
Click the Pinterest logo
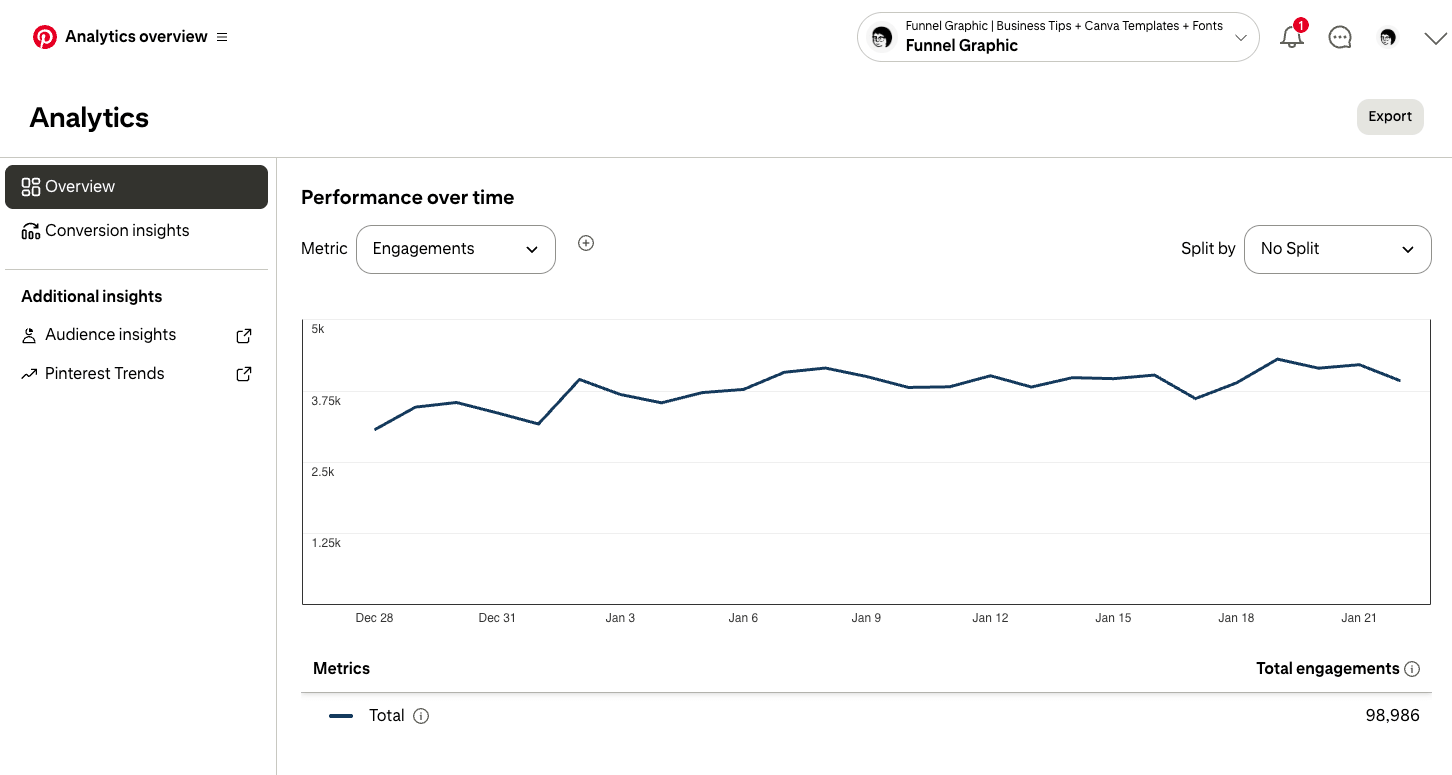(x=44, y=36)
